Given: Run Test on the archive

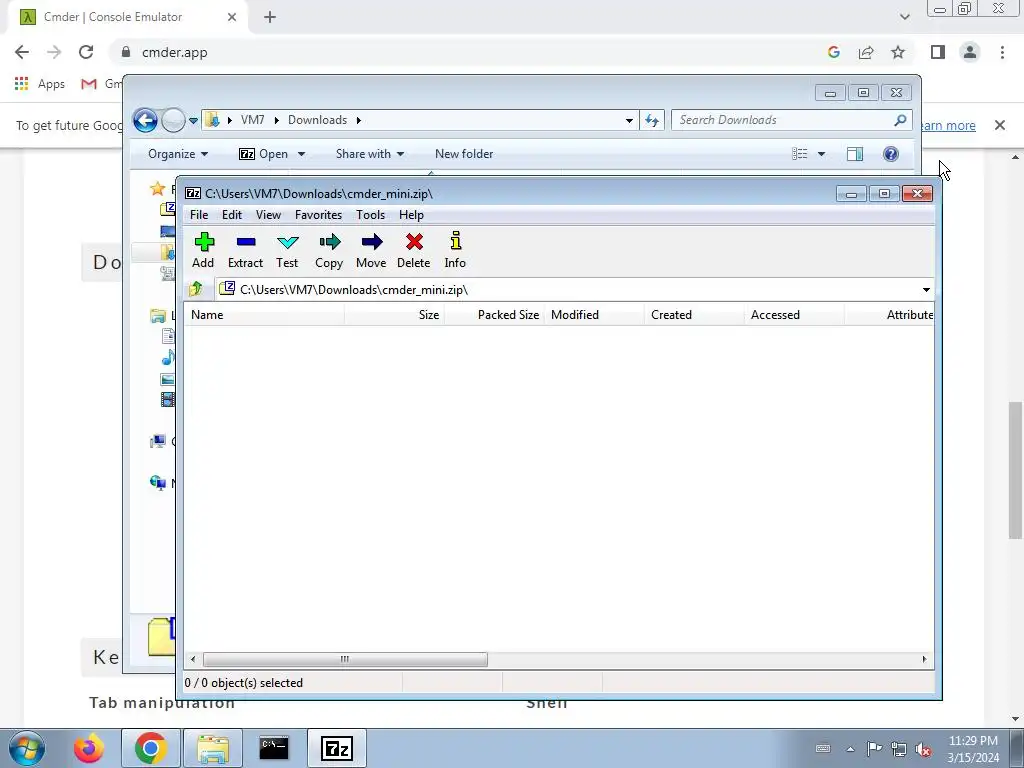Looking at the screenshot, I should pos(287,250).
